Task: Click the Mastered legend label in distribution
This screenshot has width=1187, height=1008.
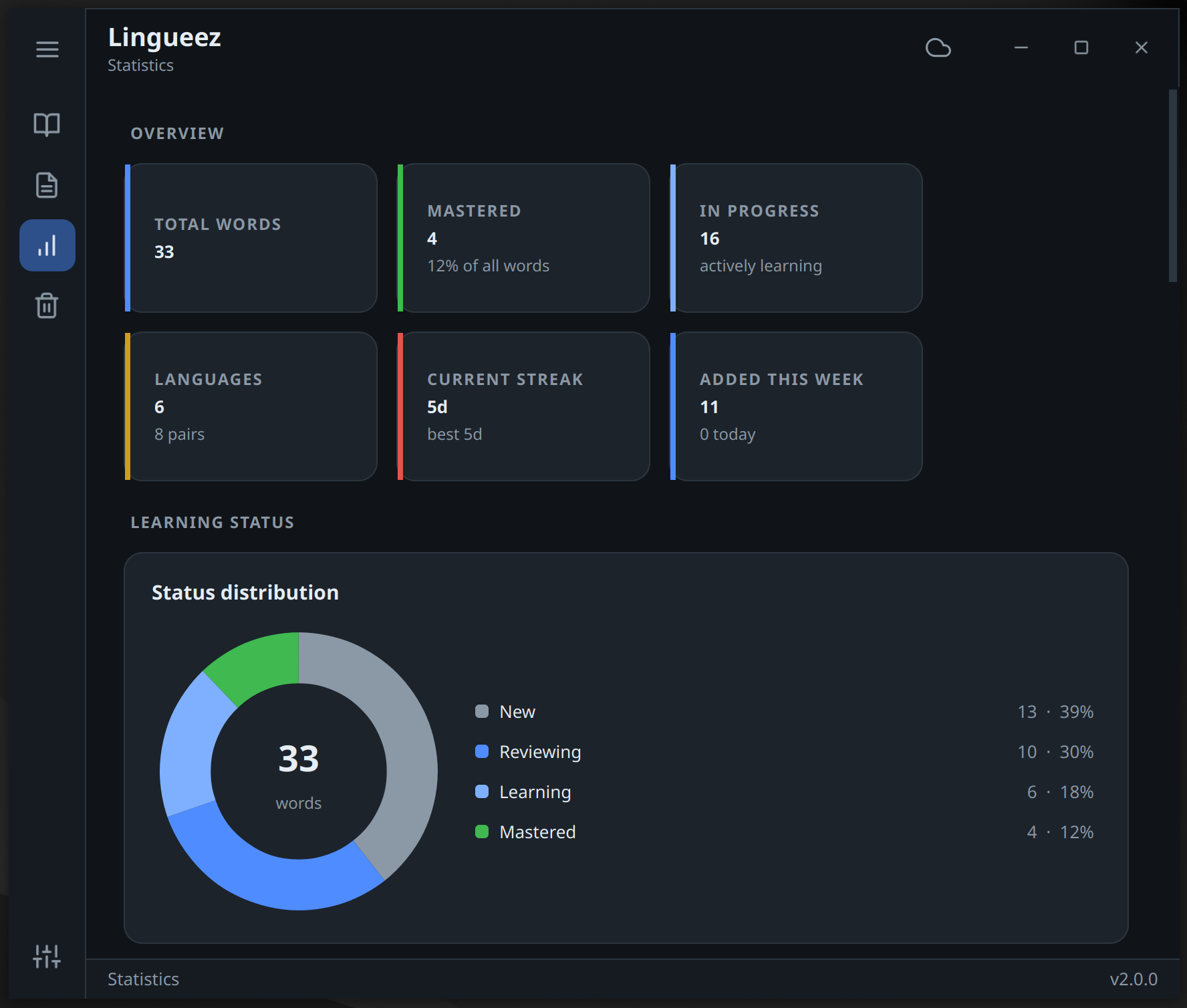Action: coord(537,832)
